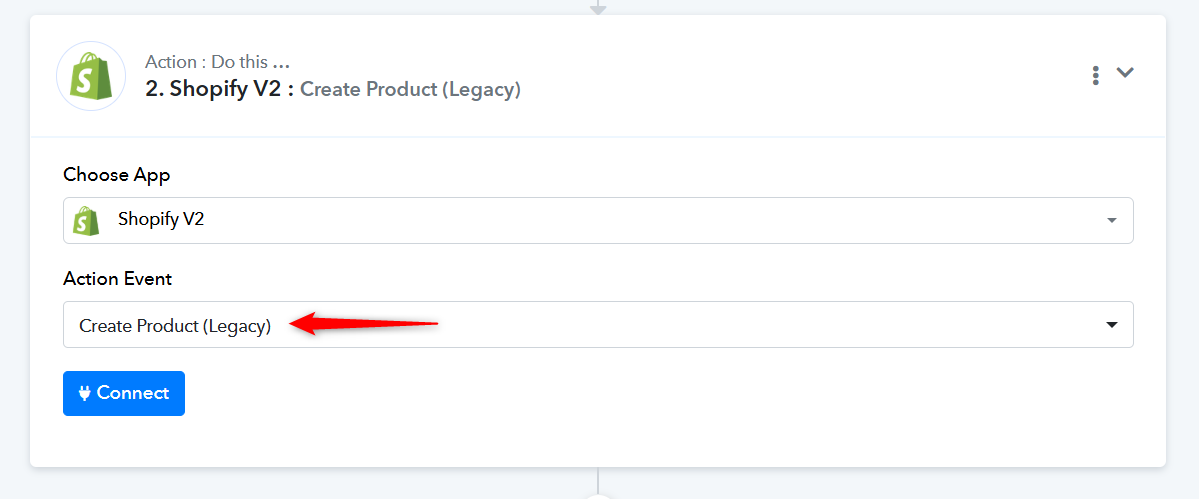The image size is (1199, 499).
Task: Open the Choose App dropdown arrow
Action: click(x=1112, y=221)
